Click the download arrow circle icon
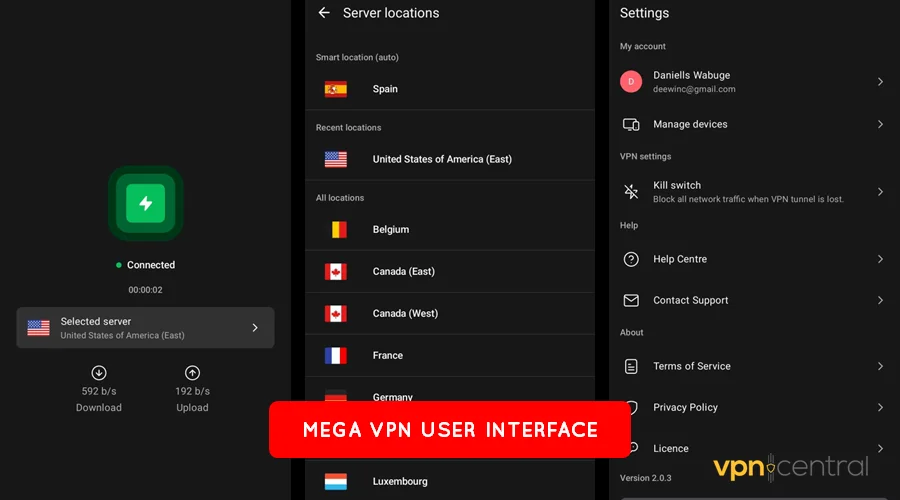This screenshot has height=500, width=900. click(99, 373)
